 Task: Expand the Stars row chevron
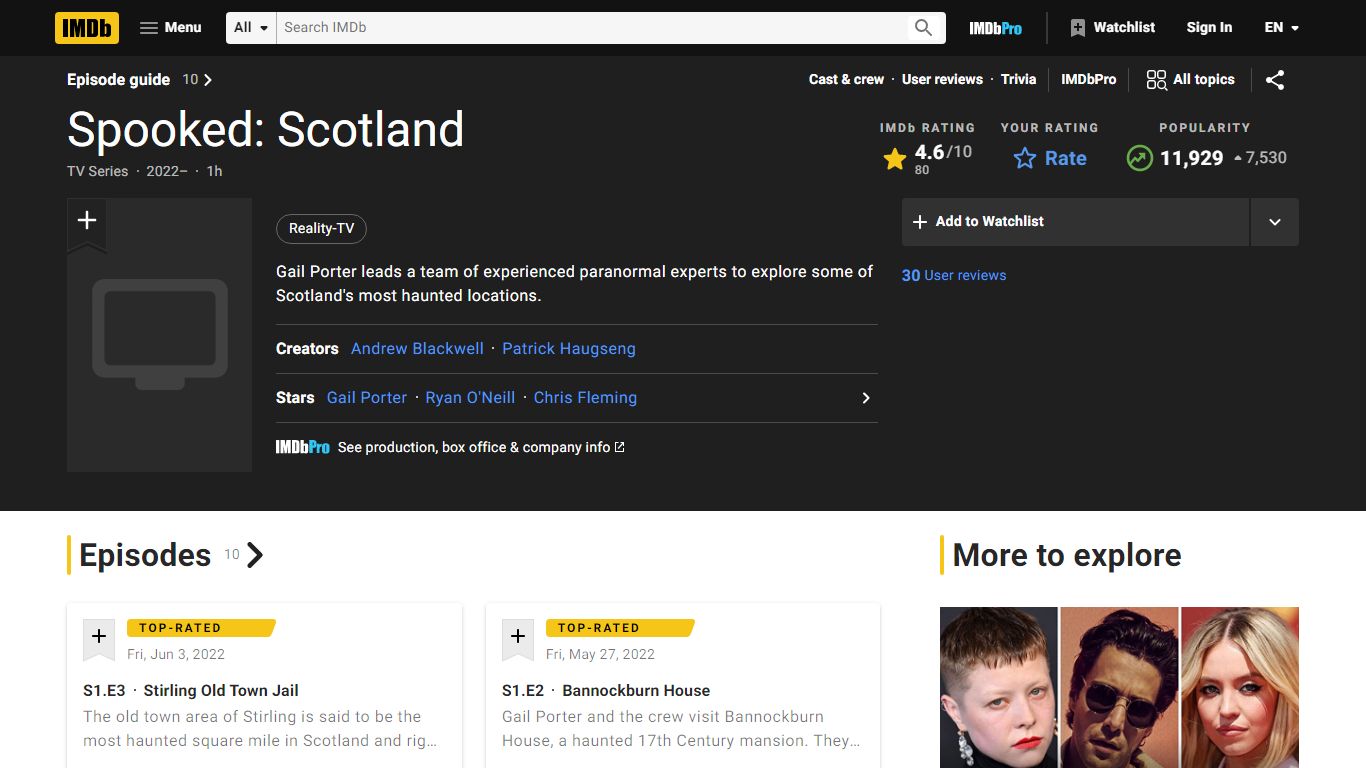click(866, 398)
